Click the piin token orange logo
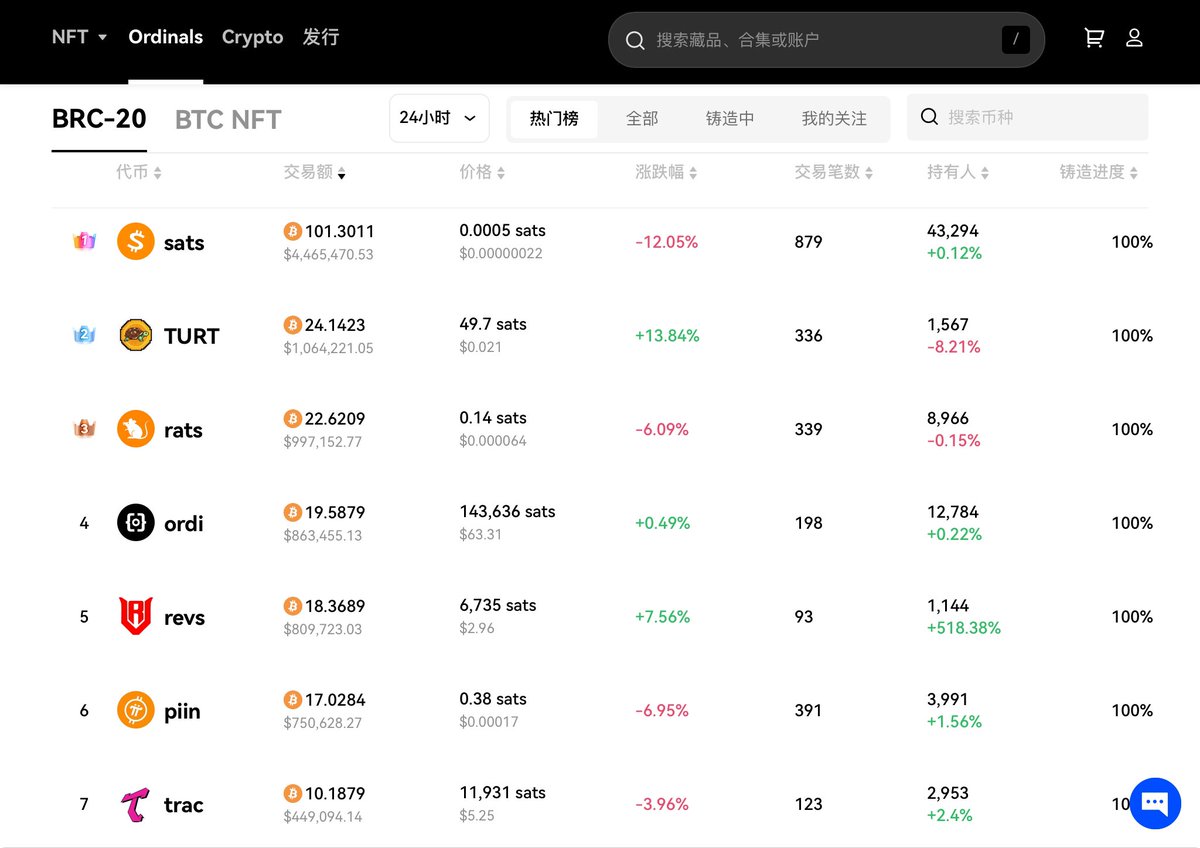Screen dimensions: 1200x848 tap(136, 711)
